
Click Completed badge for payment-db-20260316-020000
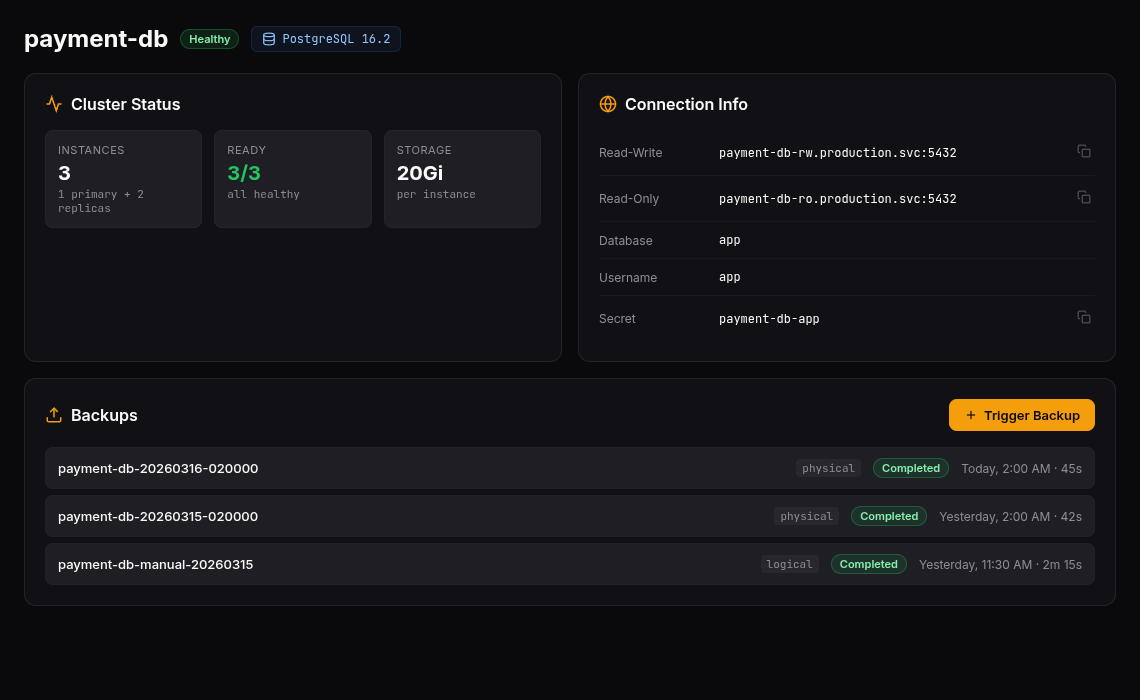pyautogui.click(x=911, y=468)
